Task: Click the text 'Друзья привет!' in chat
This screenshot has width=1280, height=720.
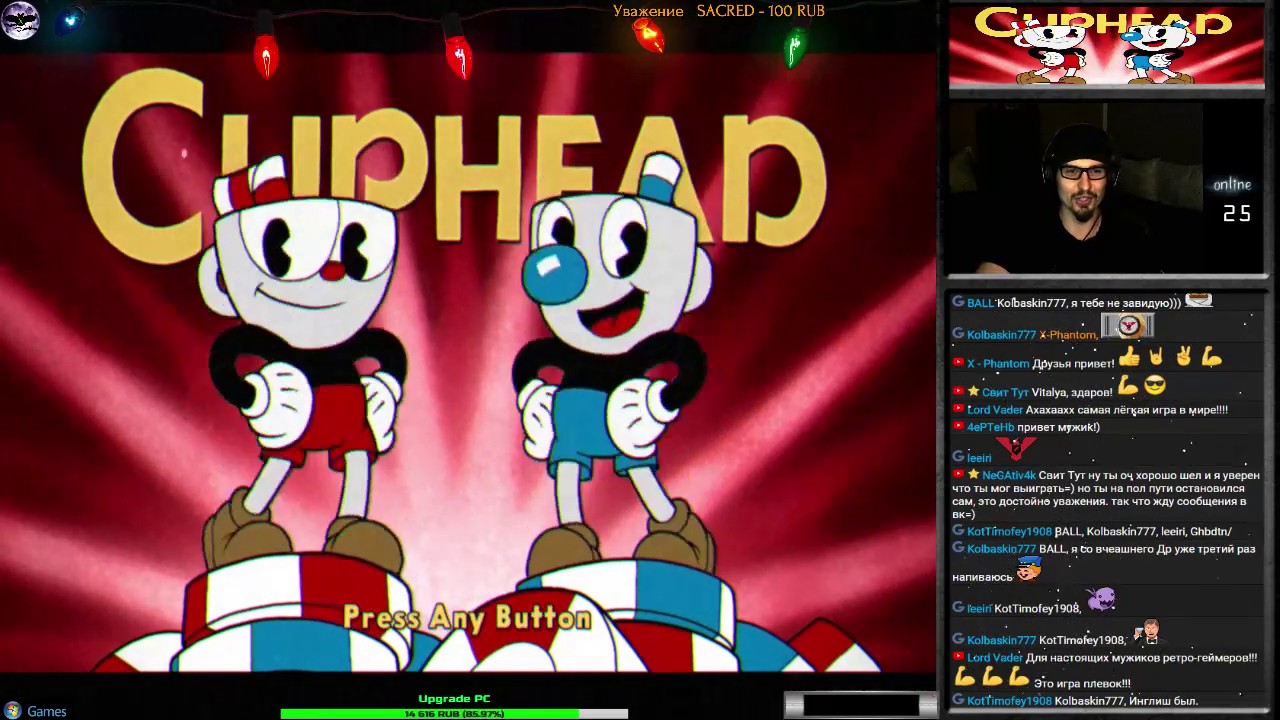Action: (1073, 364)
